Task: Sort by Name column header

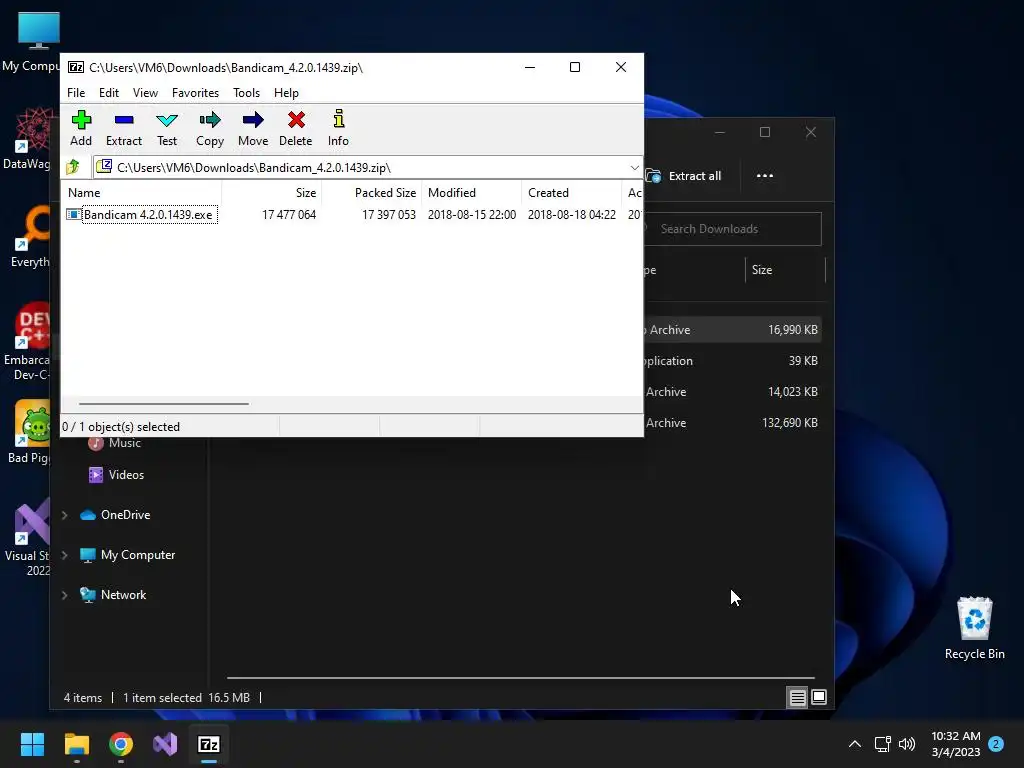Action: pos(141,193)
